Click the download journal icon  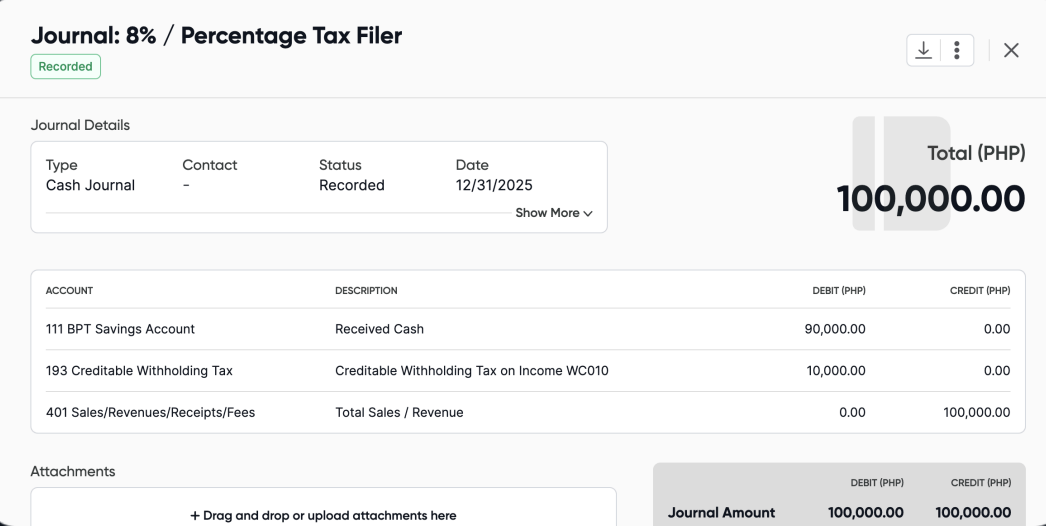(924, 50)
